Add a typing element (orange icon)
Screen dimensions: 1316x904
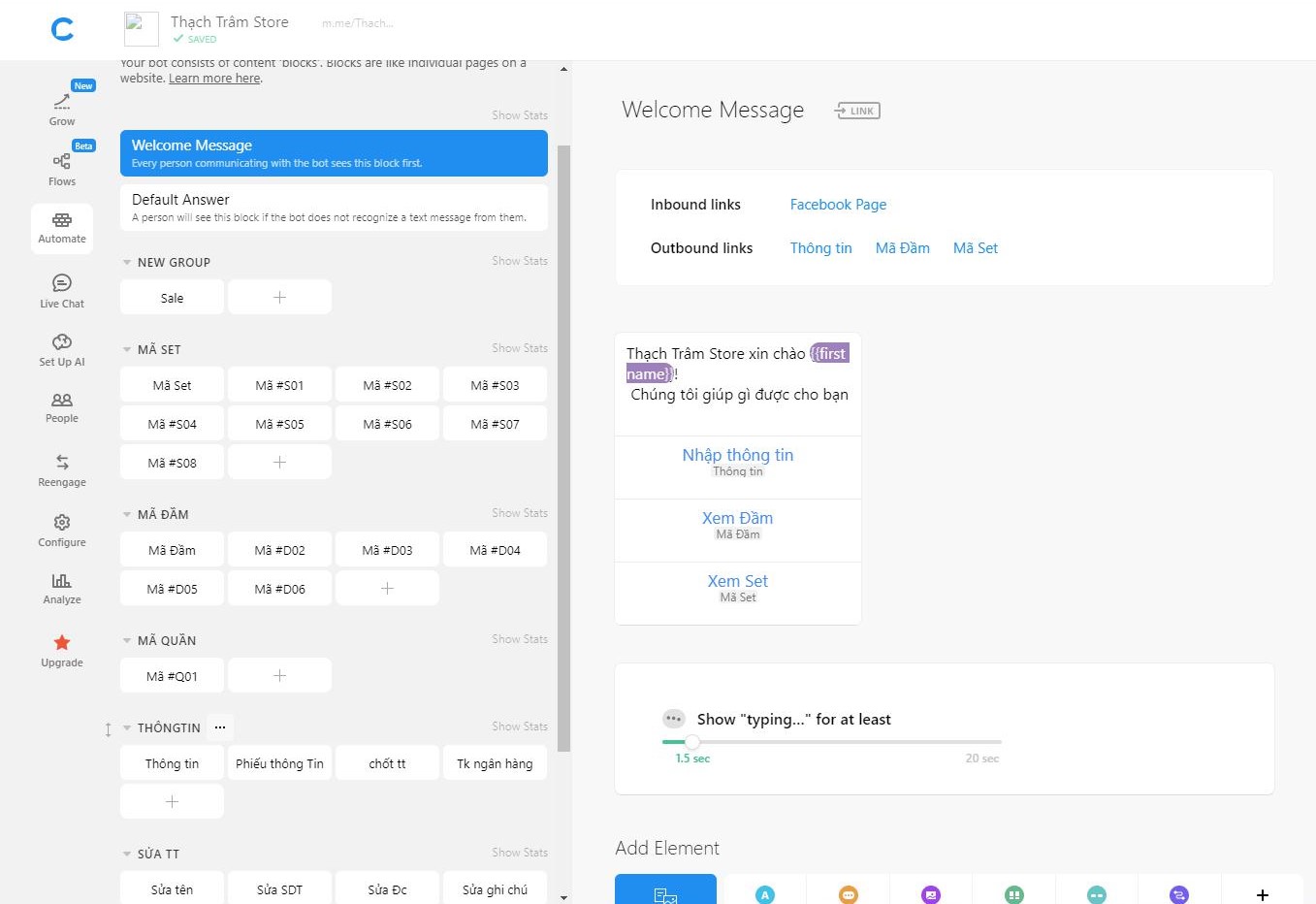point(849,894)
